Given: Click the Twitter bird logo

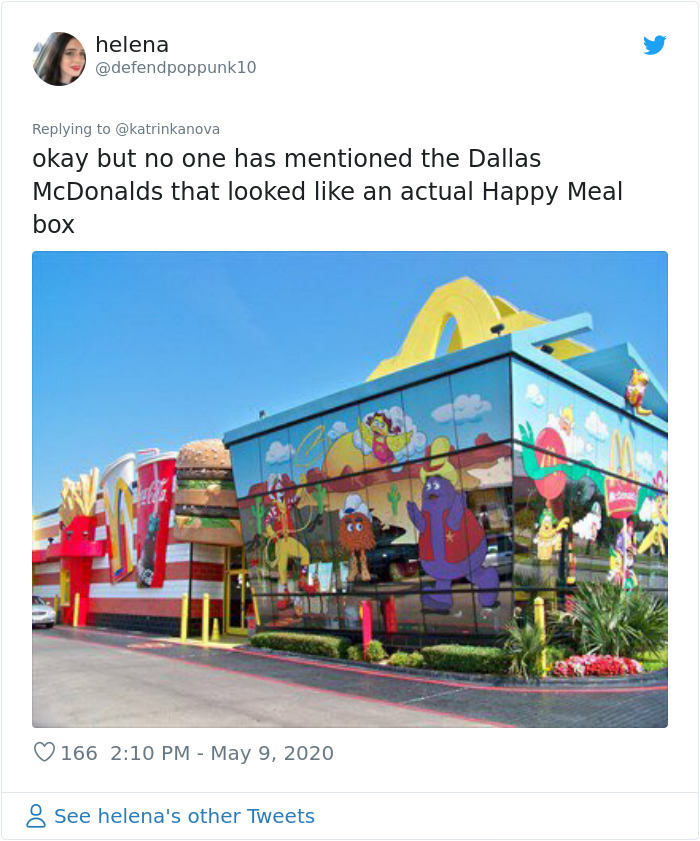Looking at the screenshot, I should pyautogui.click(x=654, y=45).
